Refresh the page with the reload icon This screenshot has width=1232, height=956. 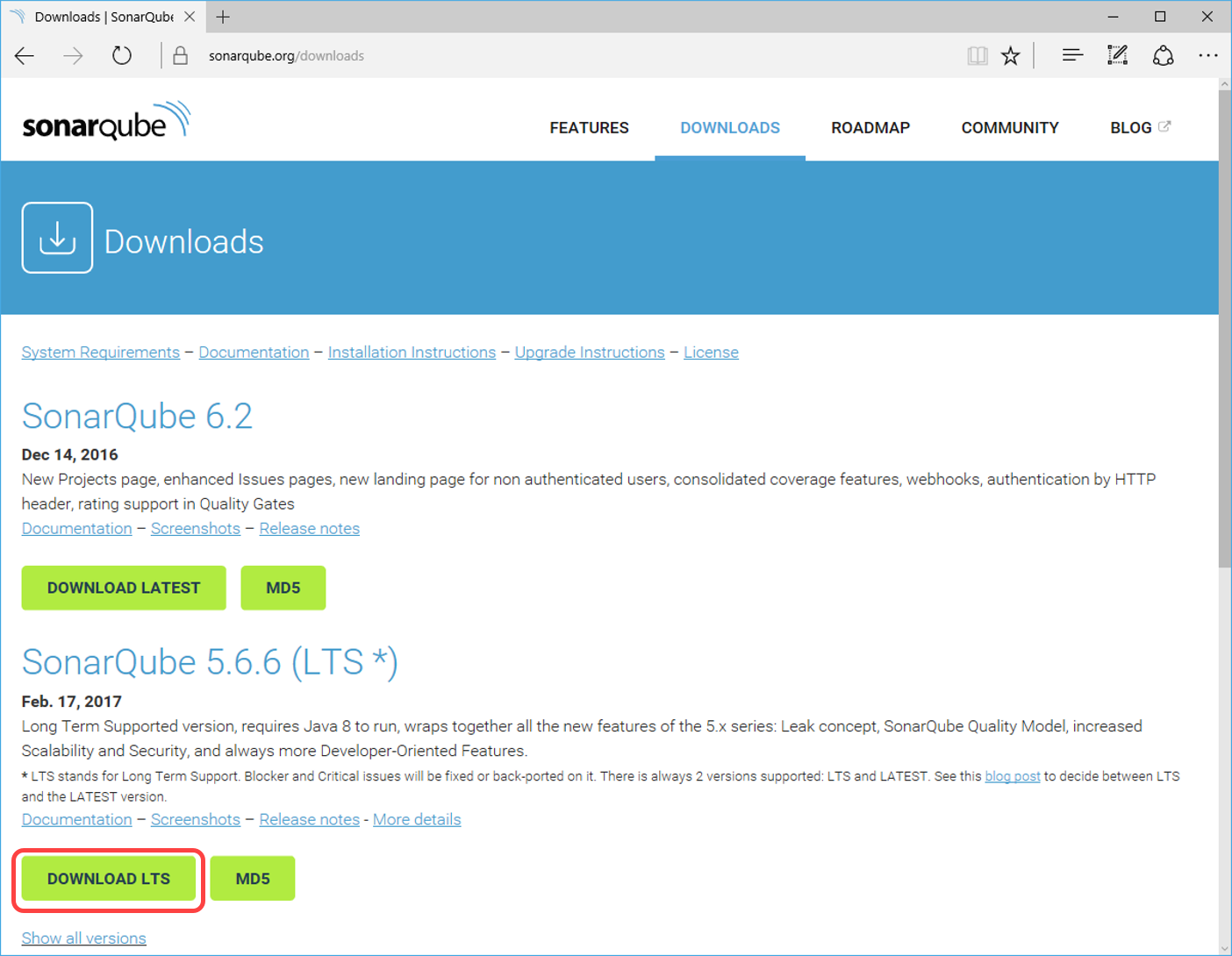122,56
